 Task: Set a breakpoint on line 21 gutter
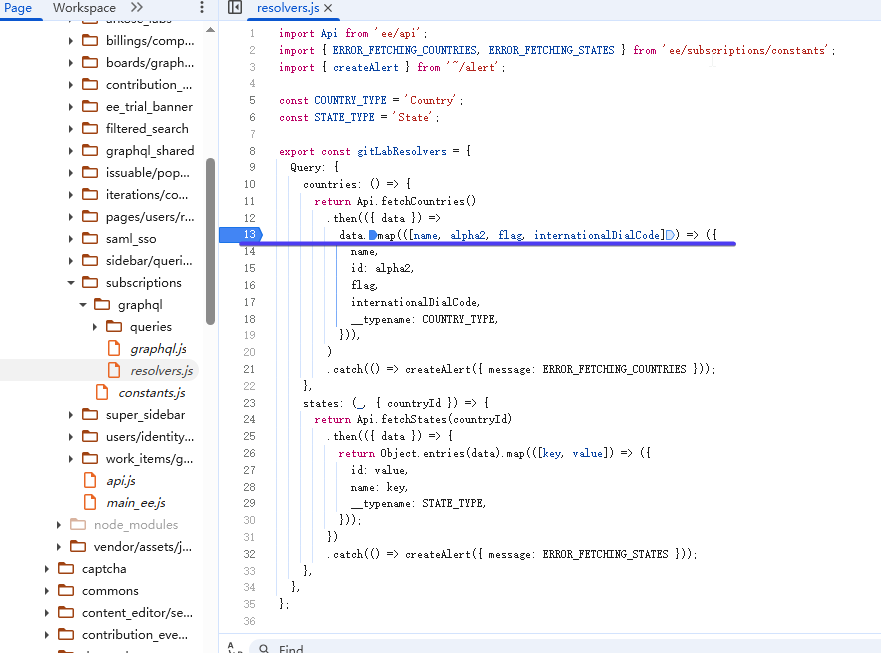(x=249, y=369)
